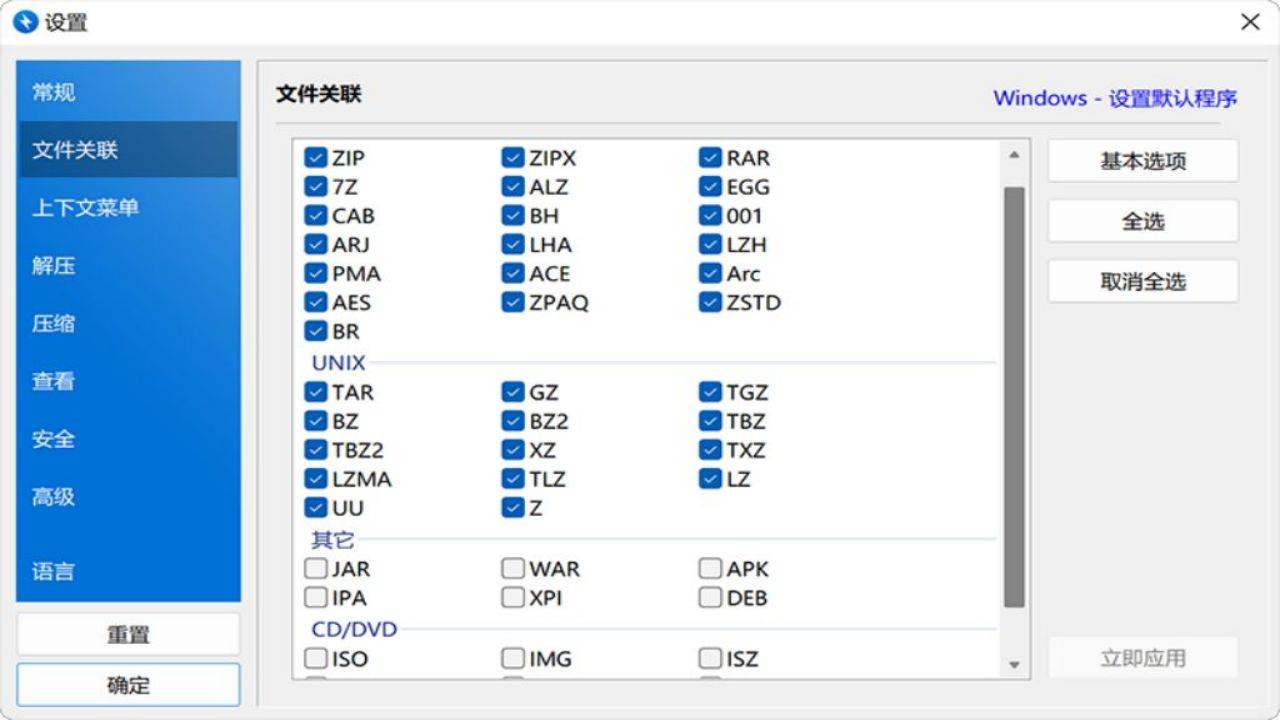Enable the DEB file association
The image size is (1280, 720).
(710, 597)
